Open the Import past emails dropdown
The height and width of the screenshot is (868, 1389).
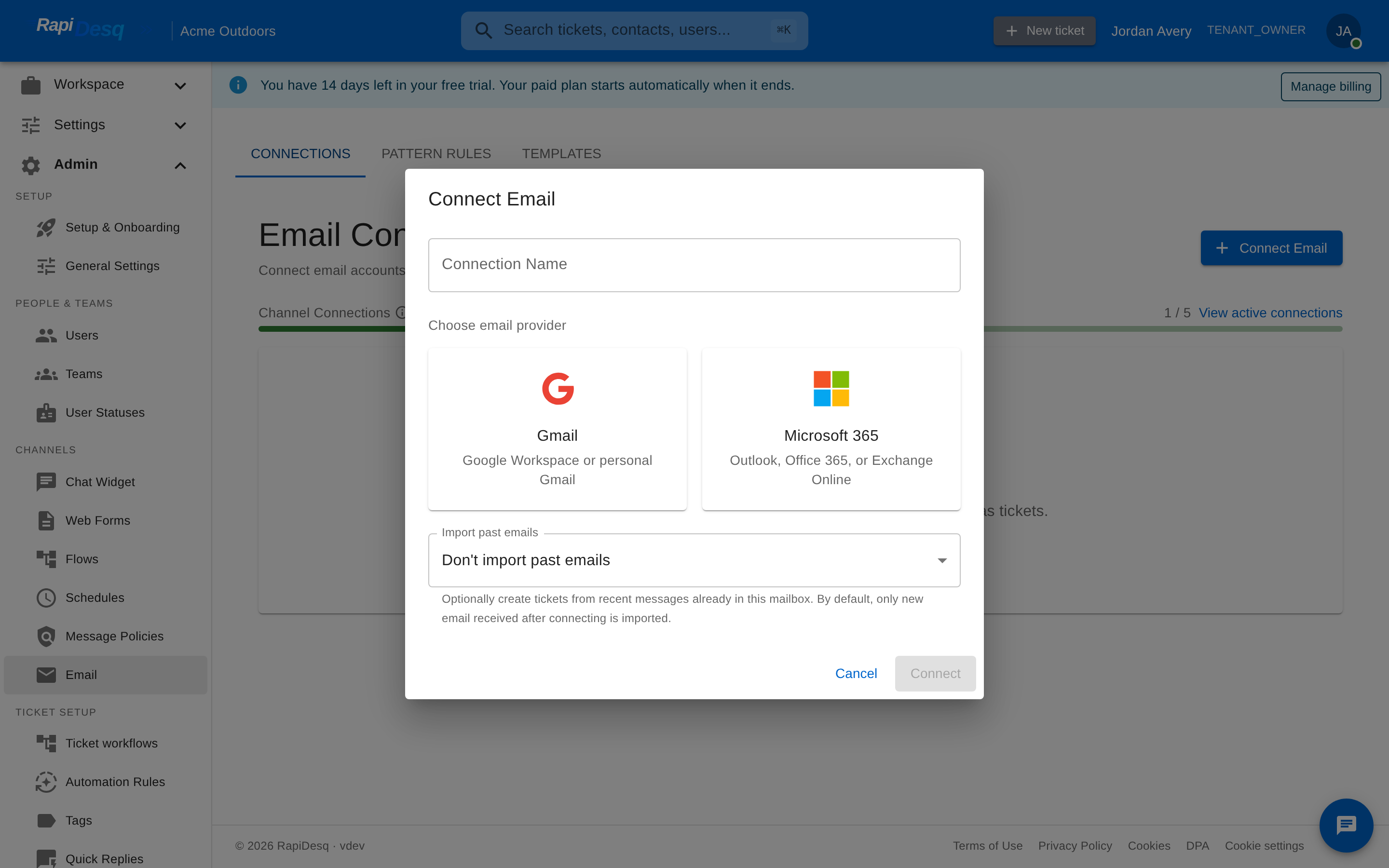click(694, 560)
